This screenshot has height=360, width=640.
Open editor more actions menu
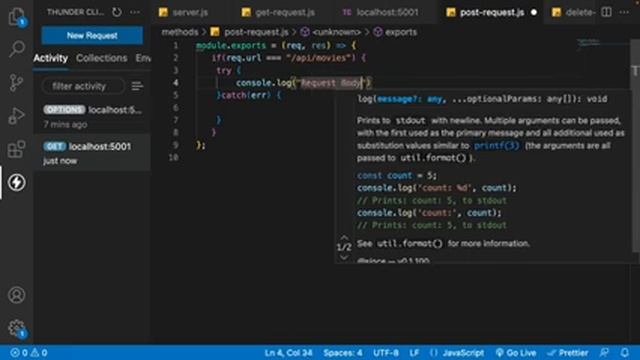click(624, 12)
